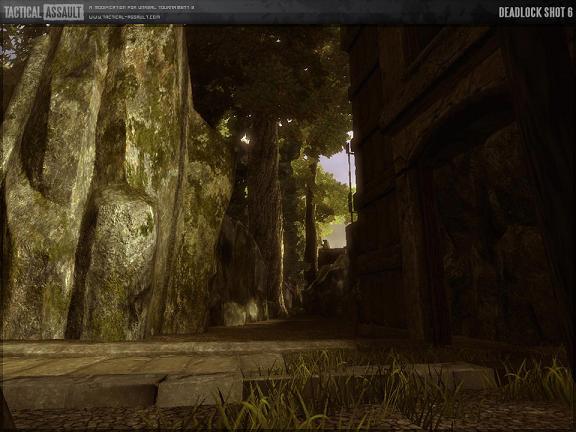Click the Tactical Assault logo
576x432 pixels.
(43, 12)
